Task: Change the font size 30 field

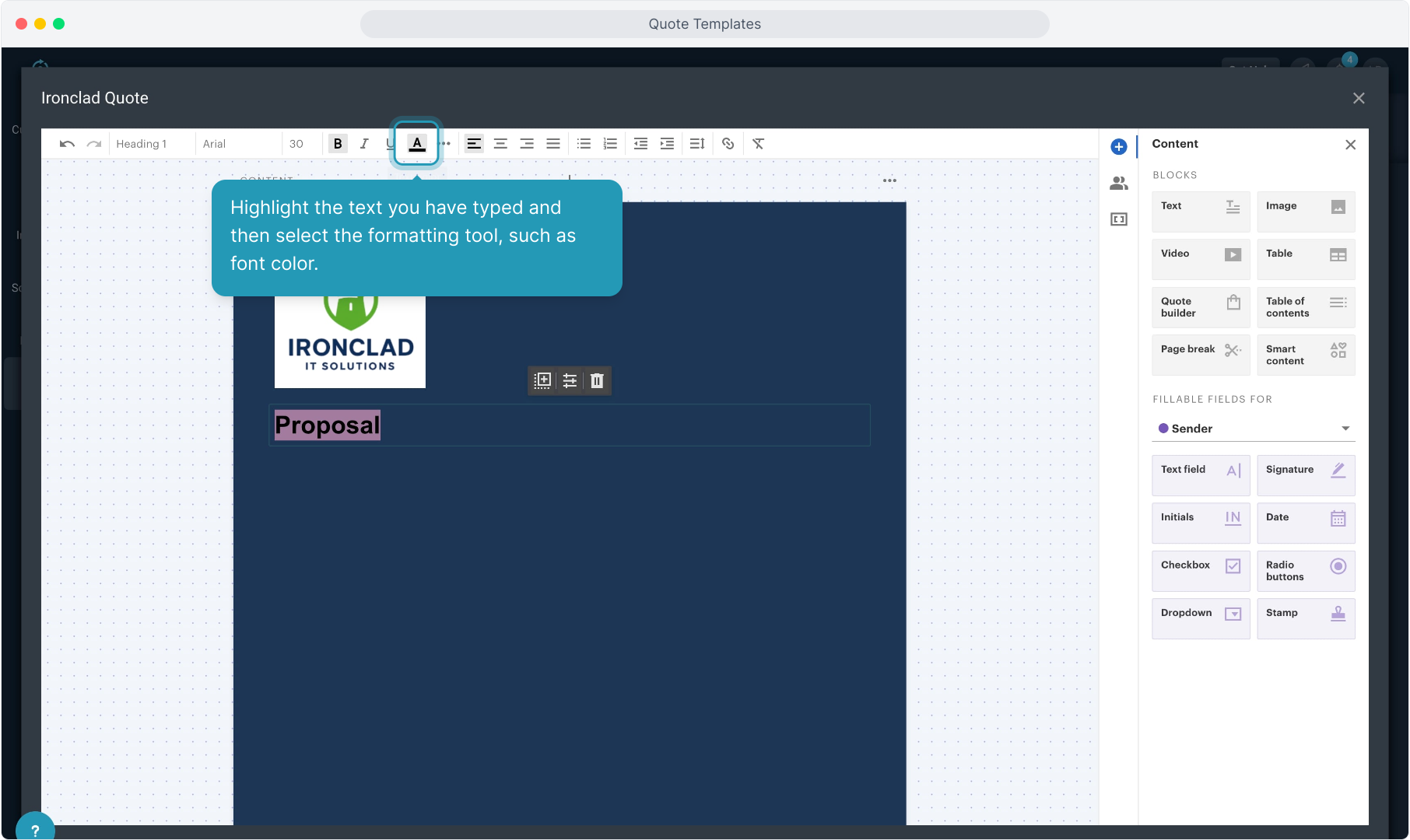Action: click(x=301, y=144)
